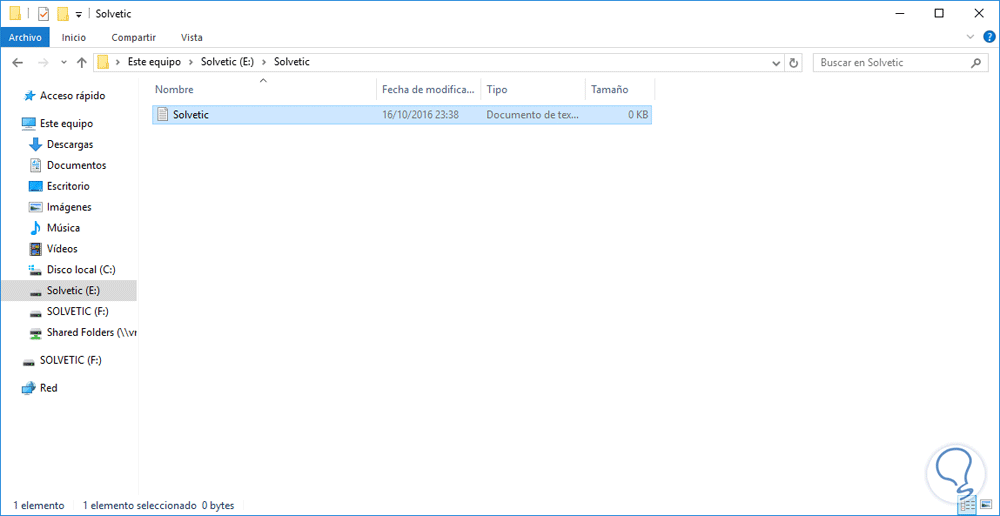Click the search magnifier icon
Viewport: 1000px width, 516px height.
click(x=976, y=63)
